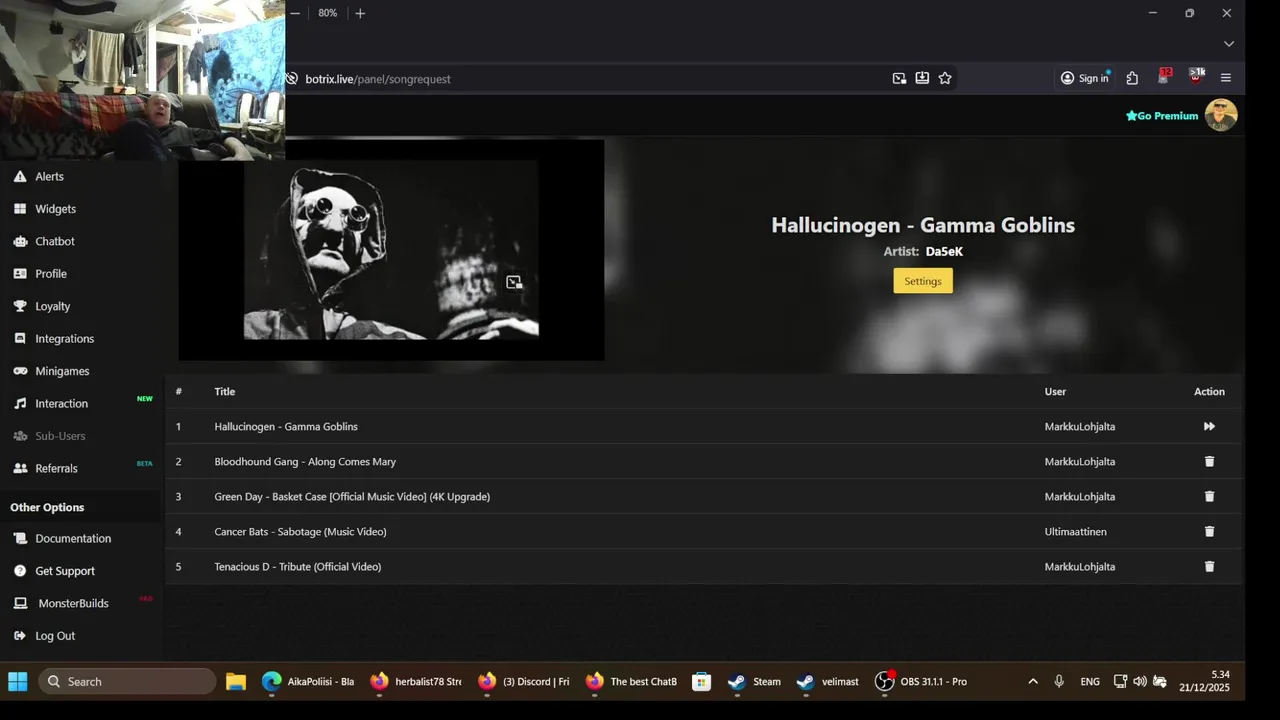Show hidden system tray icons
Image resolution: width=1280 pixels, height=720 pixels.
1033,682
